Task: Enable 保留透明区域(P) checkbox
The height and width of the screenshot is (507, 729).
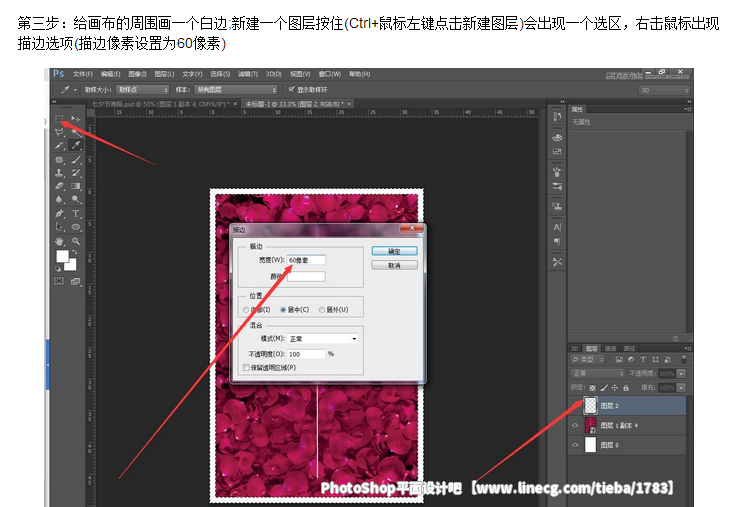Action: pyautogui.click(x=246, y=368)
